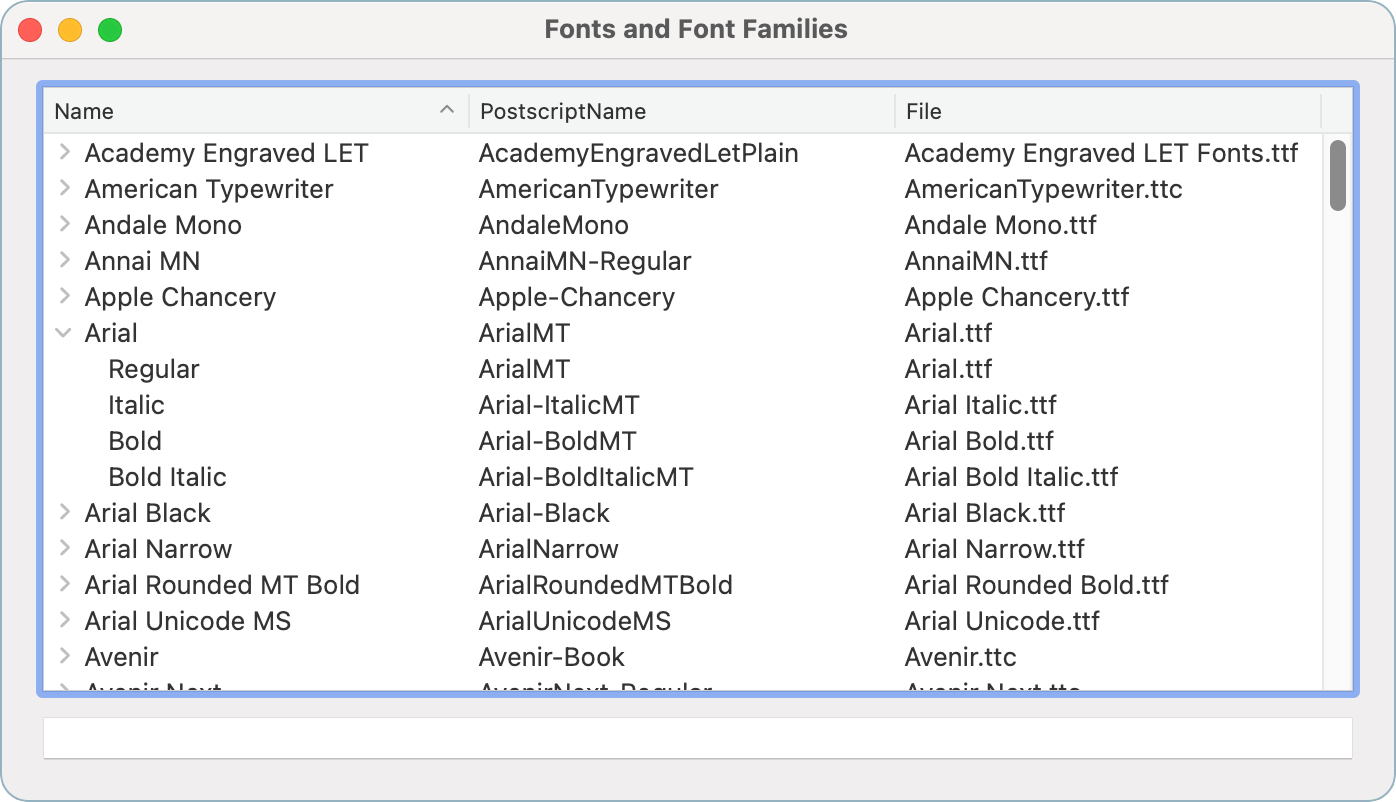Image resolution: width=1396 pixels, height=802 pixels.
Task: Expand the Arial Rounded MT Bold family
Action: pos(64,585)
